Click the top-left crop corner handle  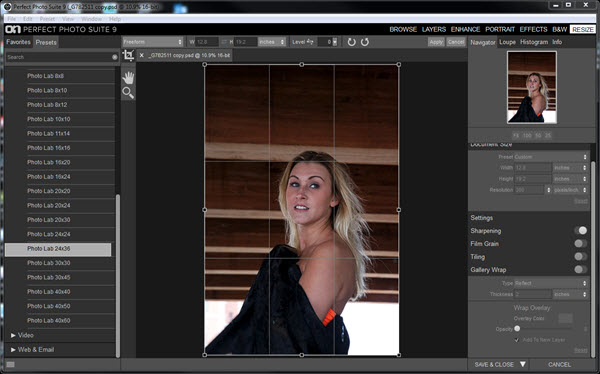click(x=205, y=65)
